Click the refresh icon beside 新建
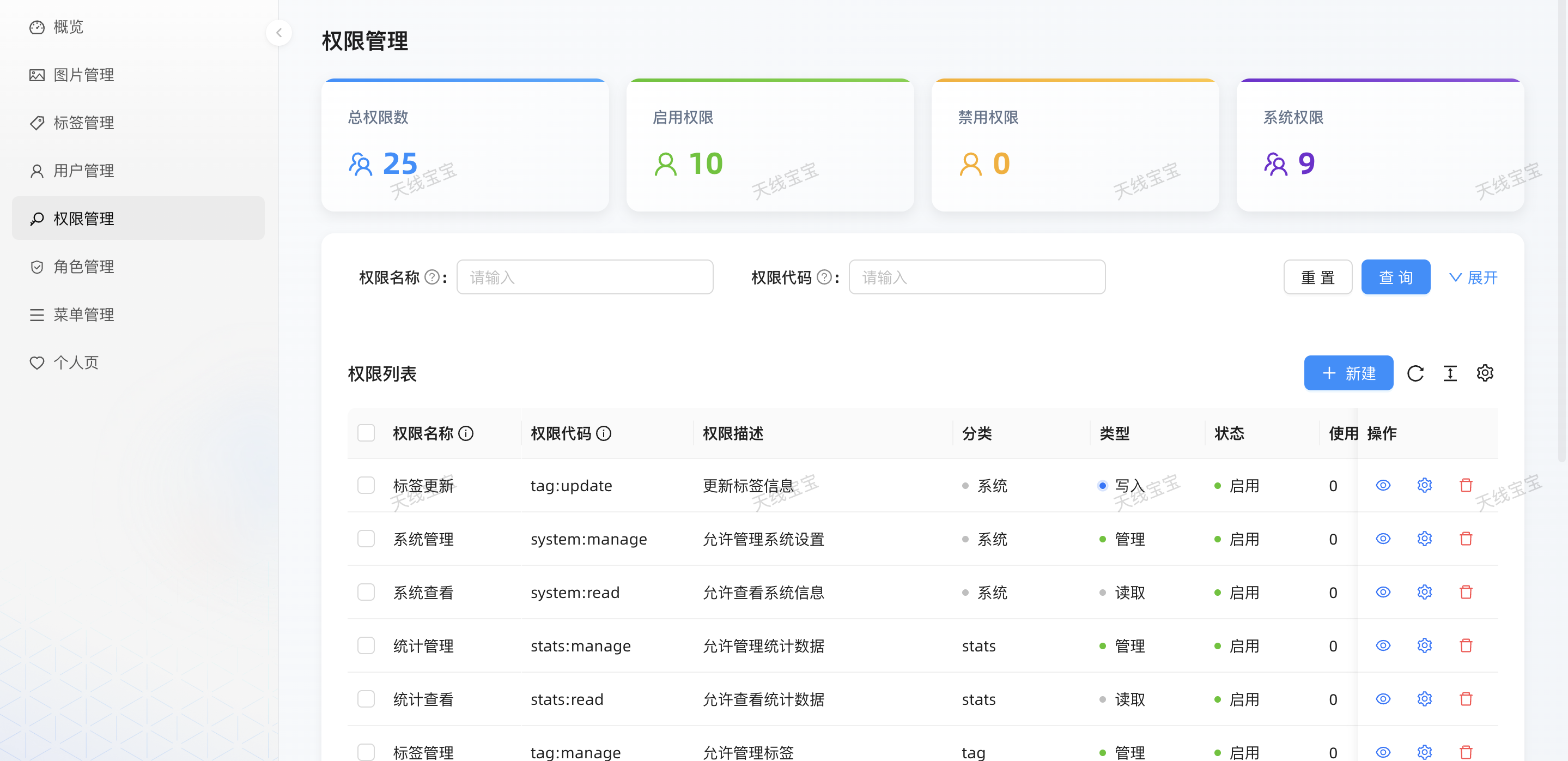The height and width of the screenshot is (761, 1568). pos(1415,373)
